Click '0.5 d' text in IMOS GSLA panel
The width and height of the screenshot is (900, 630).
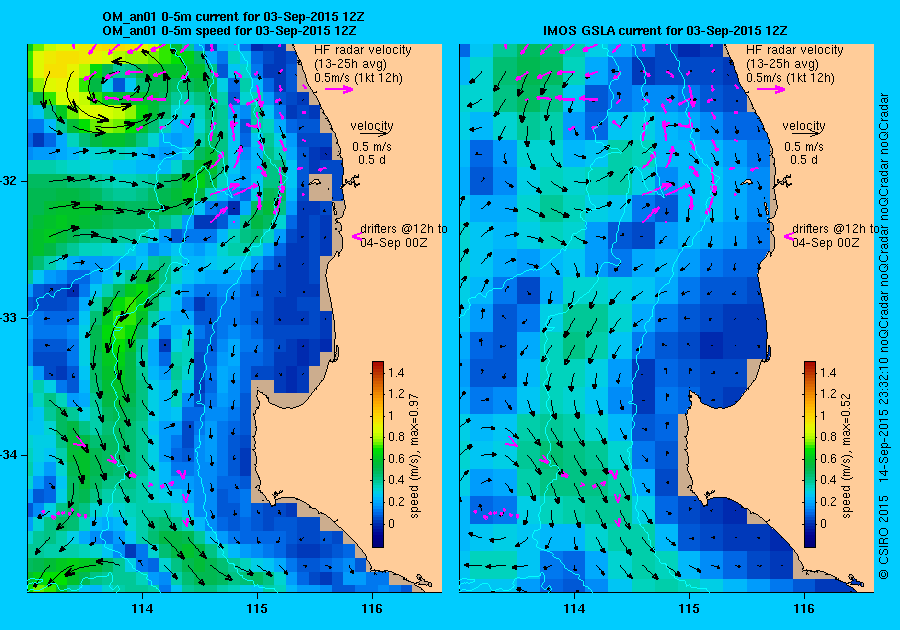pyautogui.click(x=804, y=160)
